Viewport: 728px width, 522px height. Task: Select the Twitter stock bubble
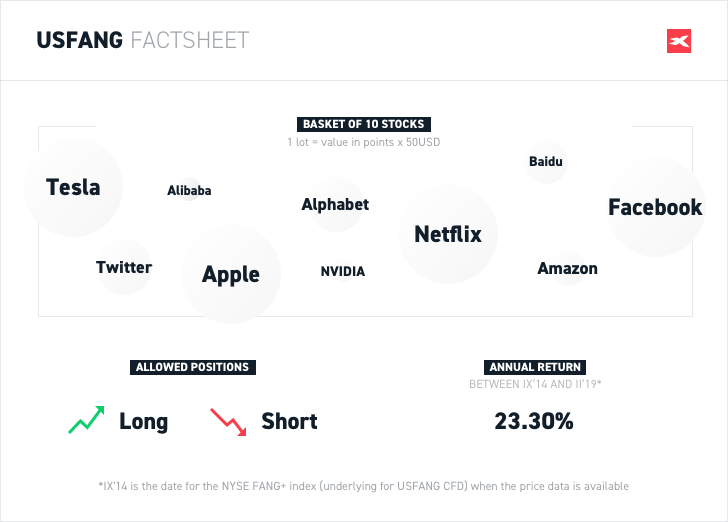(x=124, y=267)
